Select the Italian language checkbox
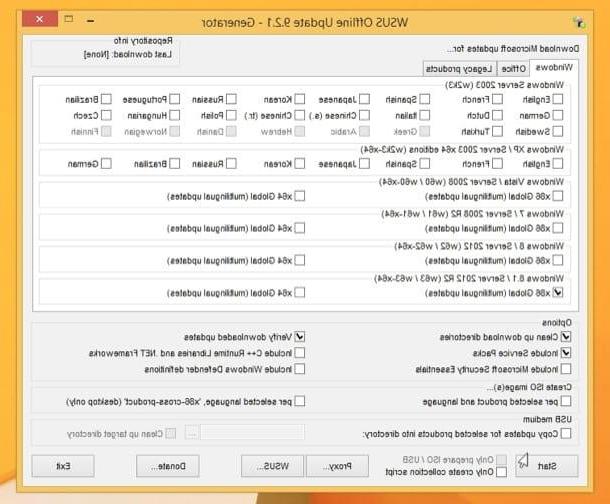This screenshot has height=504, width=610. click(424, 115)
